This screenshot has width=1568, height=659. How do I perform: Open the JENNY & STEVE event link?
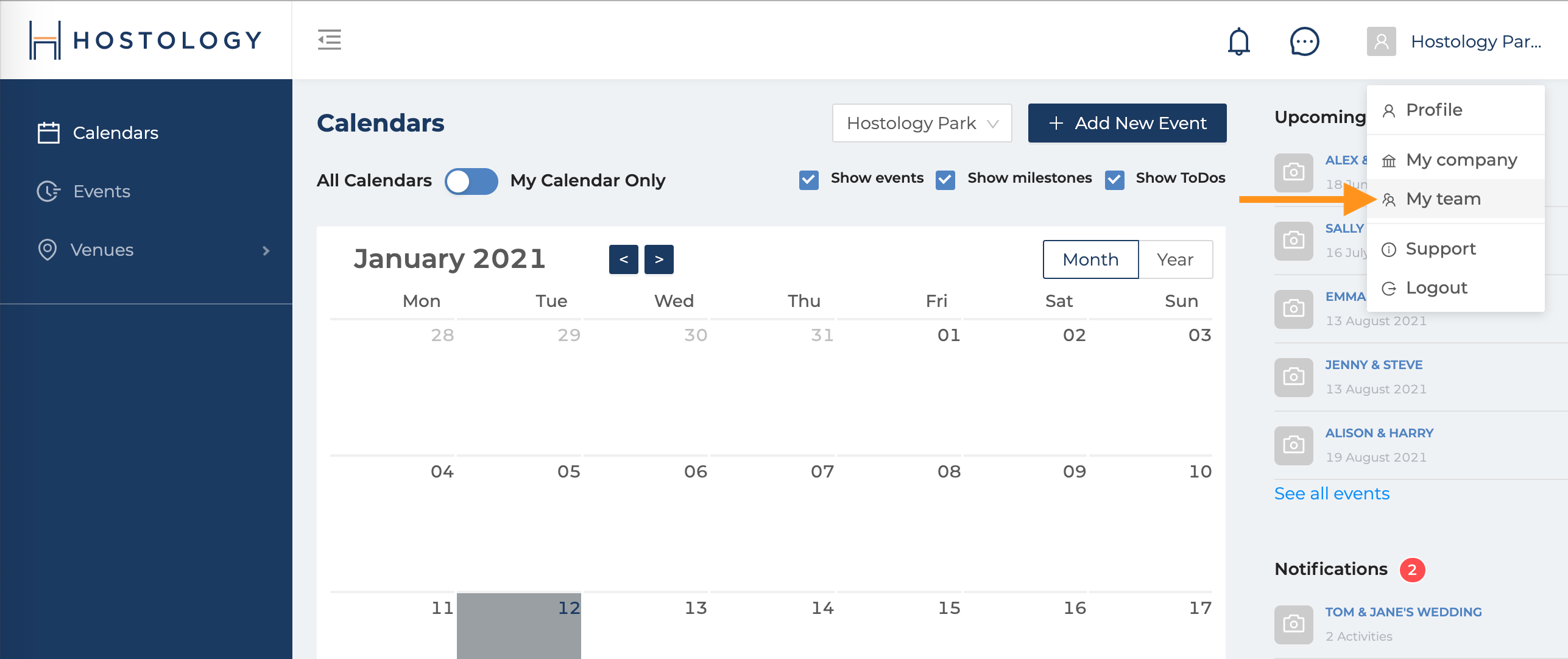[x=1374, y=365]
